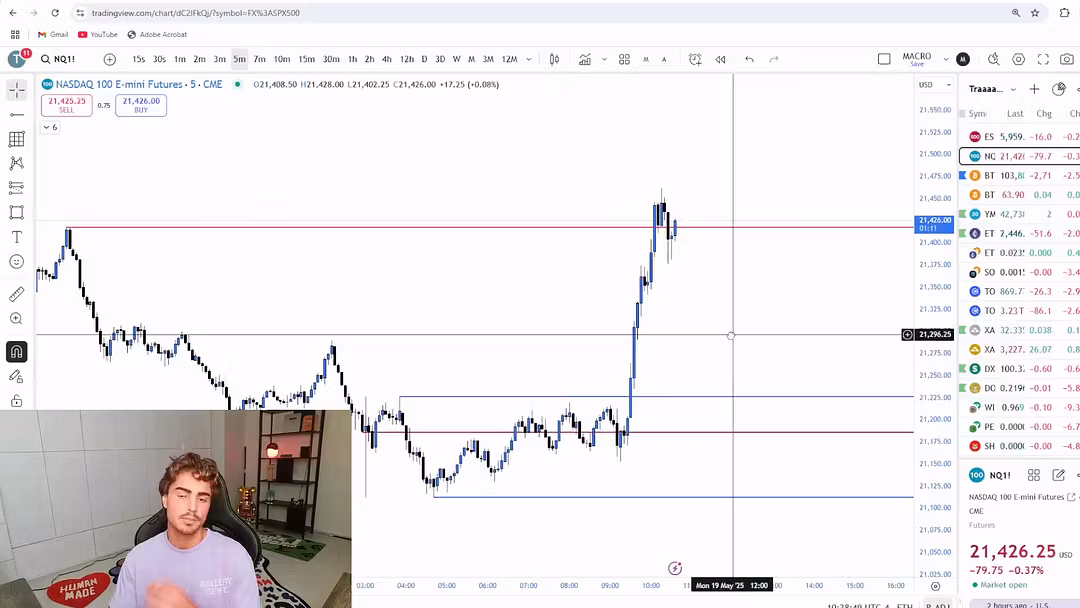Open the Measure ruler tool

pyautogui.click(x=16, y=293)
